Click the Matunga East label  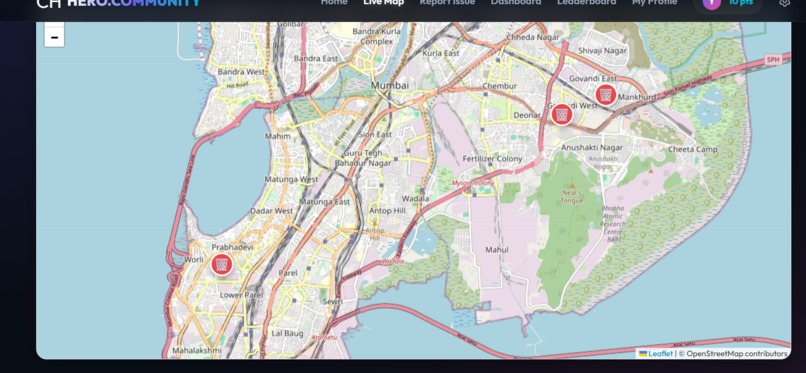pos(324,202)
